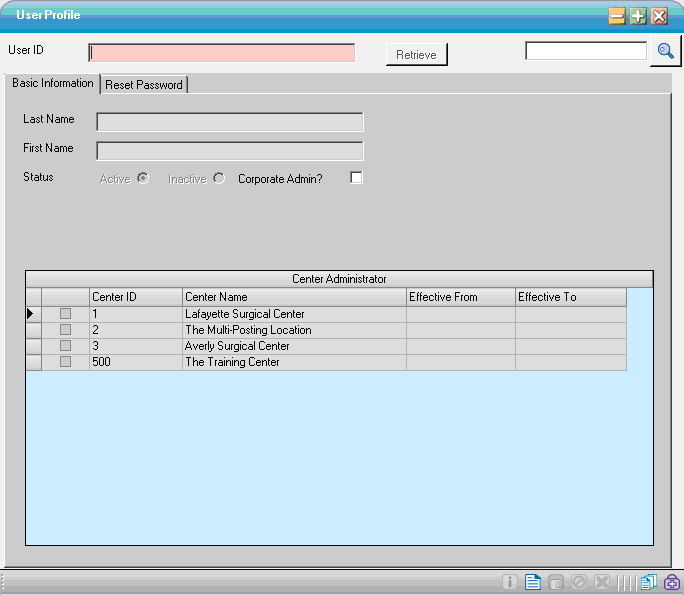Click the grayed-out window icon in status bar

pos(556,582)
